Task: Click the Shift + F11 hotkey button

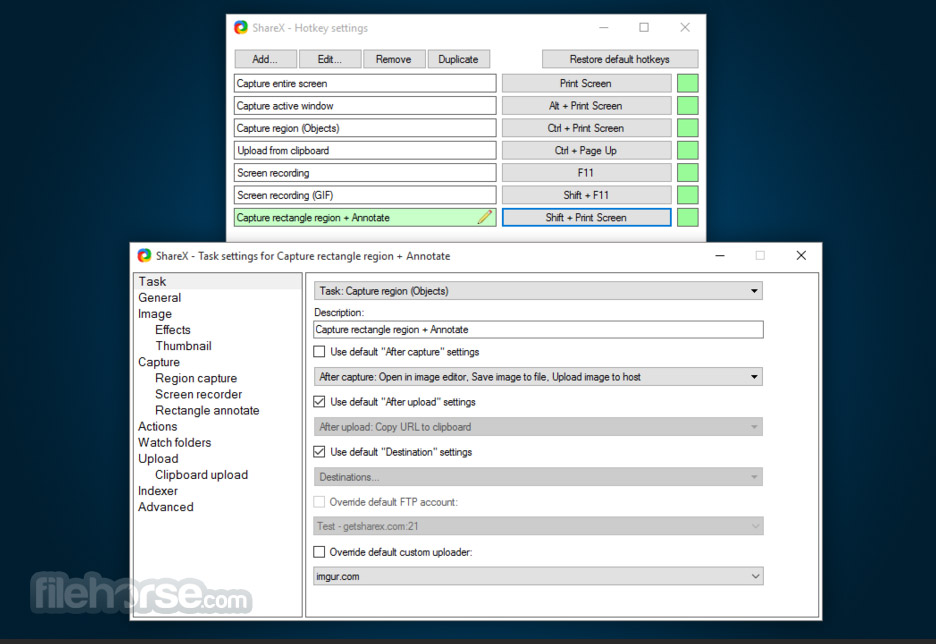Action: point(586,195)
